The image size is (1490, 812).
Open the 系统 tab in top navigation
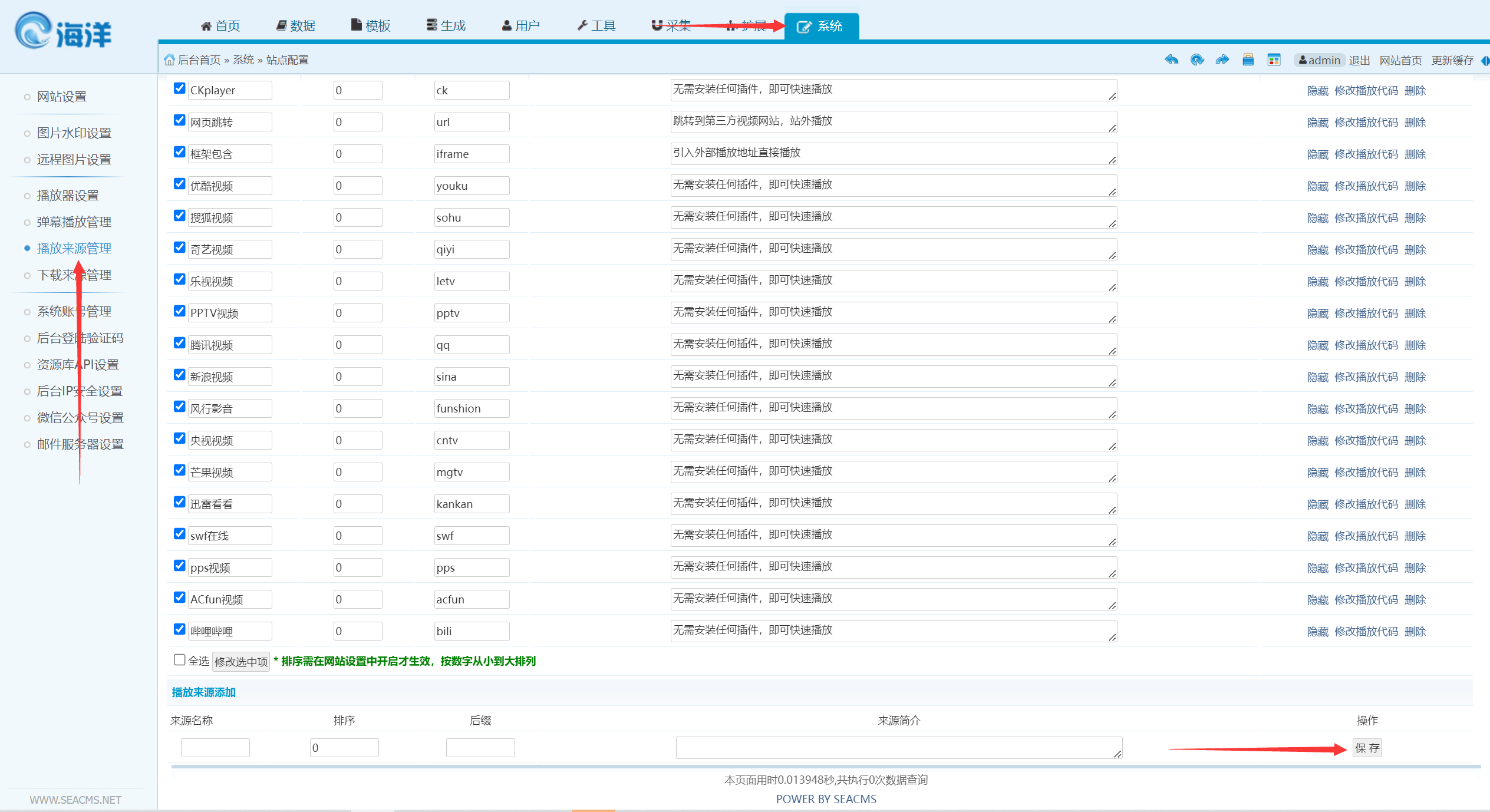[821, 27]
